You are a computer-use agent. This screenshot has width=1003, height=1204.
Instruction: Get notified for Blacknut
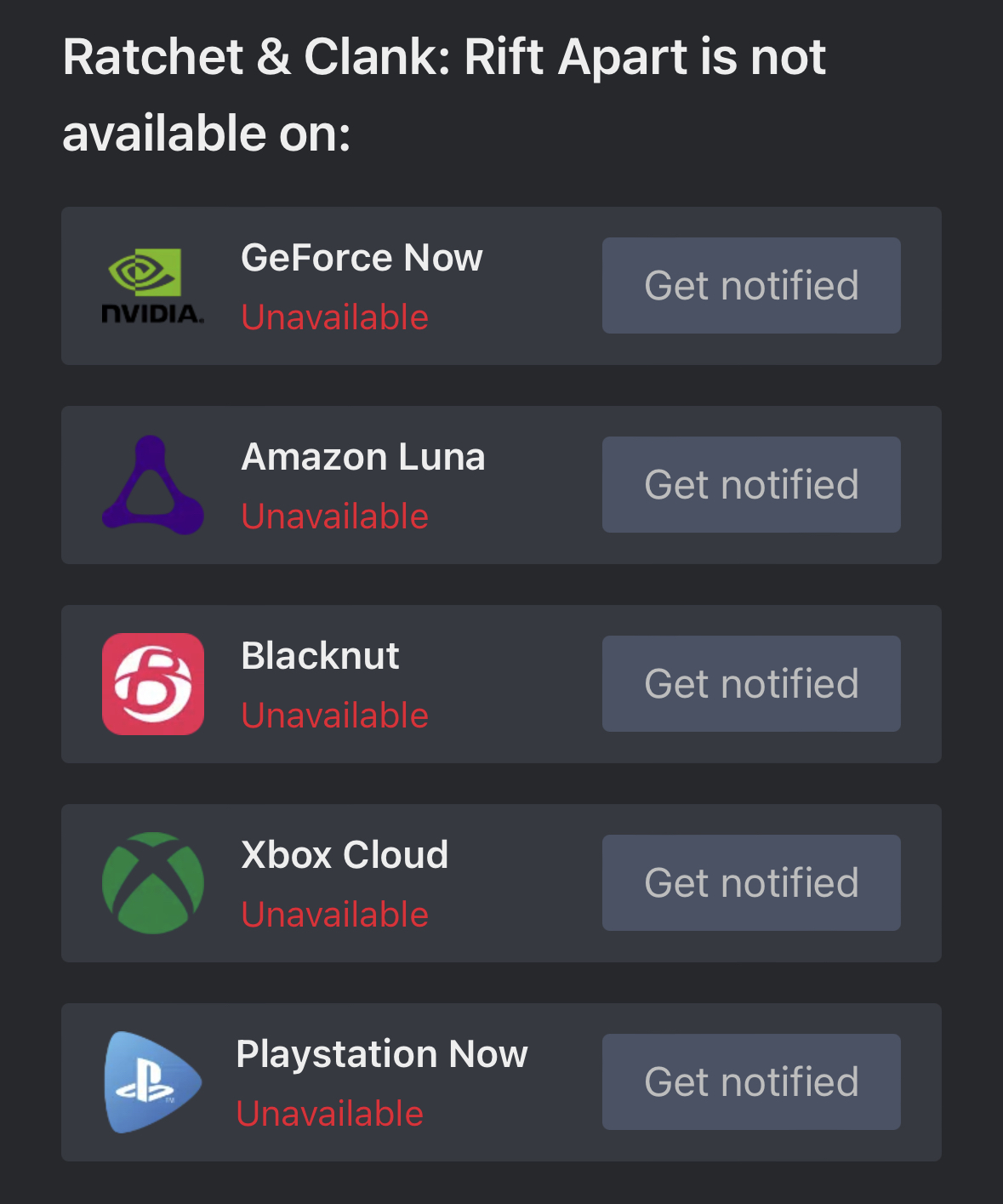(x=751, y=684)
